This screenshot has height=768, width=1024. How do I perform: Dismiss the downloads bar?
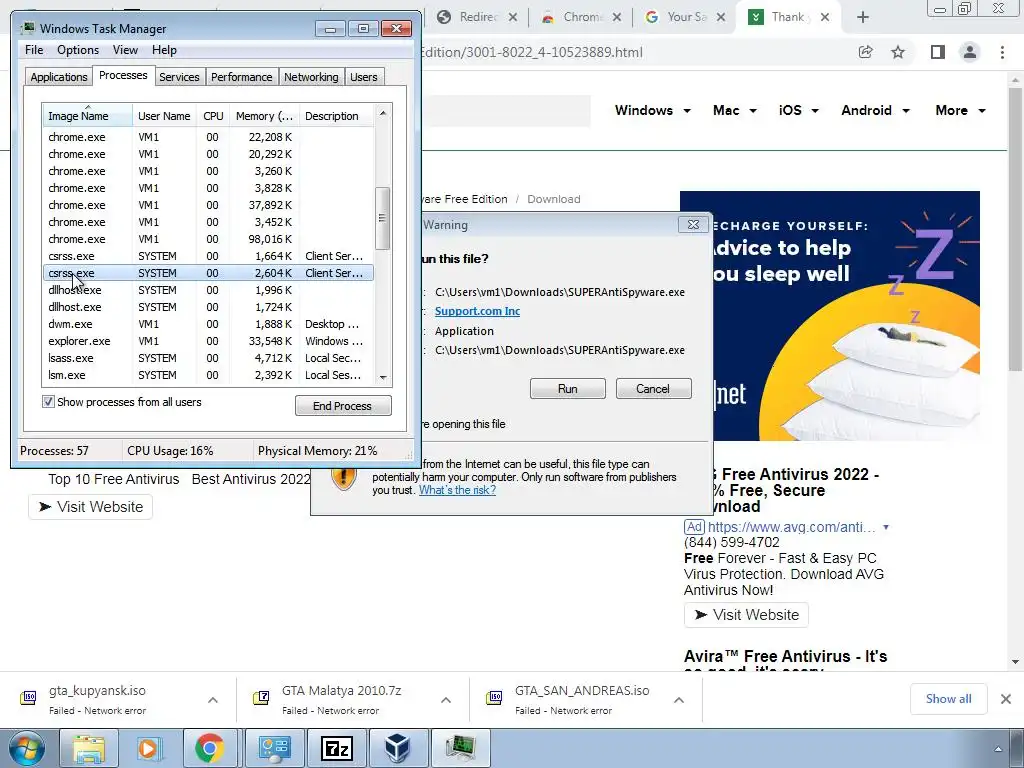click(1006, 699)
